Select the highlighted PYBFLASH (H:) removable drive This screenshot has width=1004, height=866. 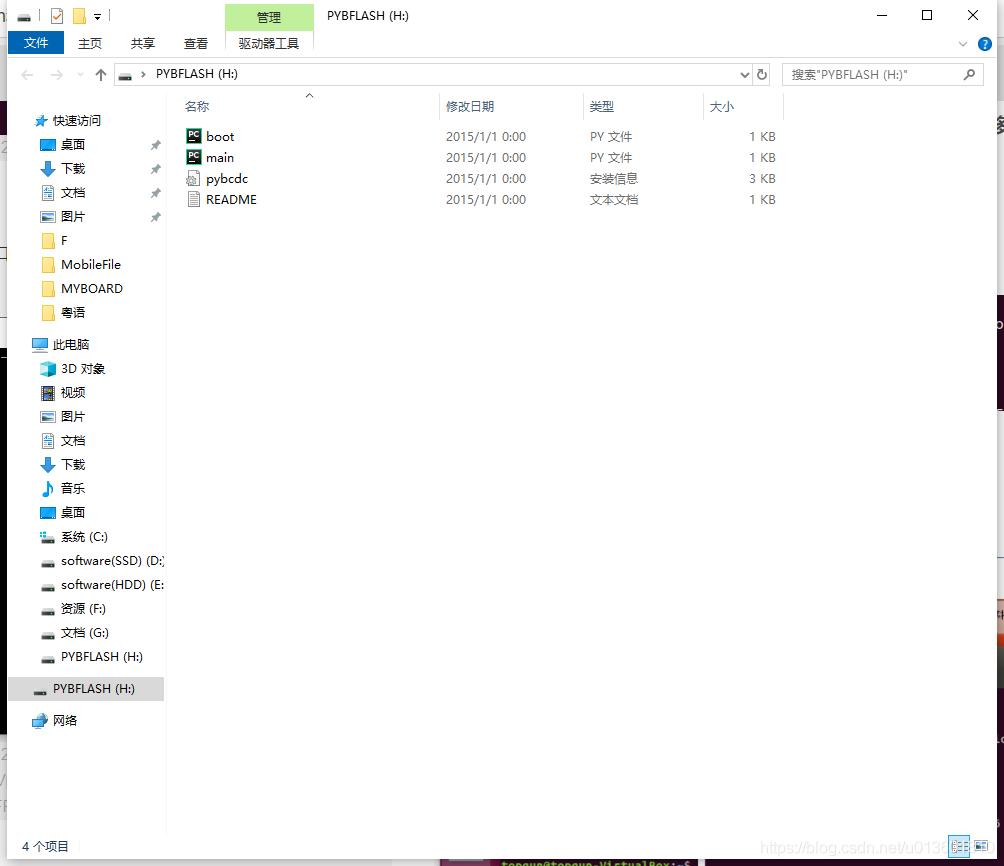pyautogui.click(x=86, y=689)
